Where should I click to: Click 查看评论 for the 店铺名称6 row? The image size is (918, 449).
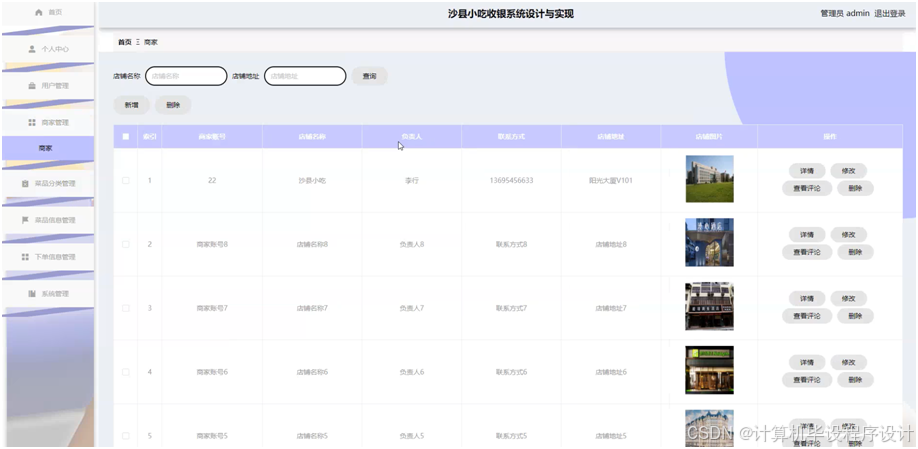click(x=807, y=380)
